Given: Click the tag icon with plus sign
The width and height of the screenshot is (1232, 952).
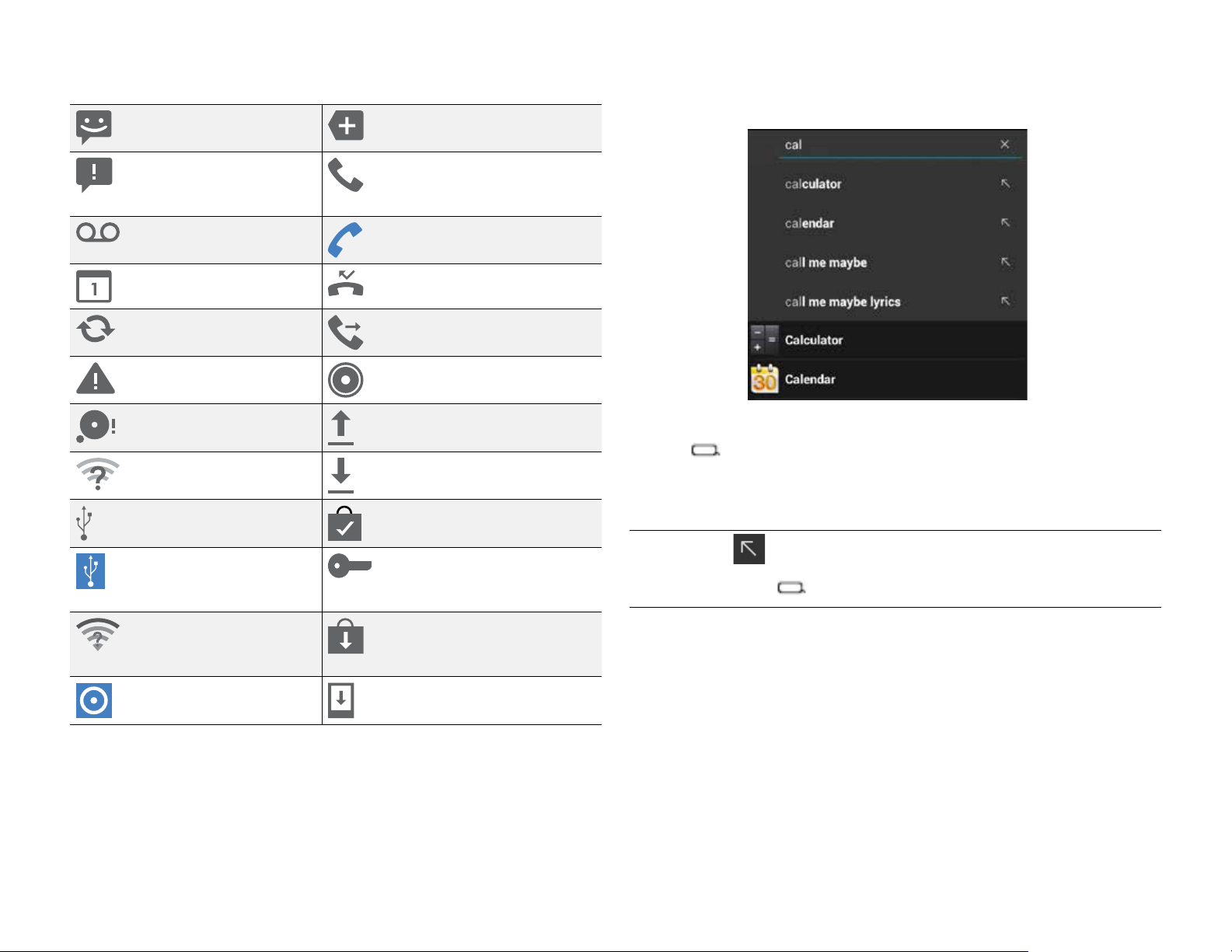Looking at the screenshot, I should coord(346,125).
